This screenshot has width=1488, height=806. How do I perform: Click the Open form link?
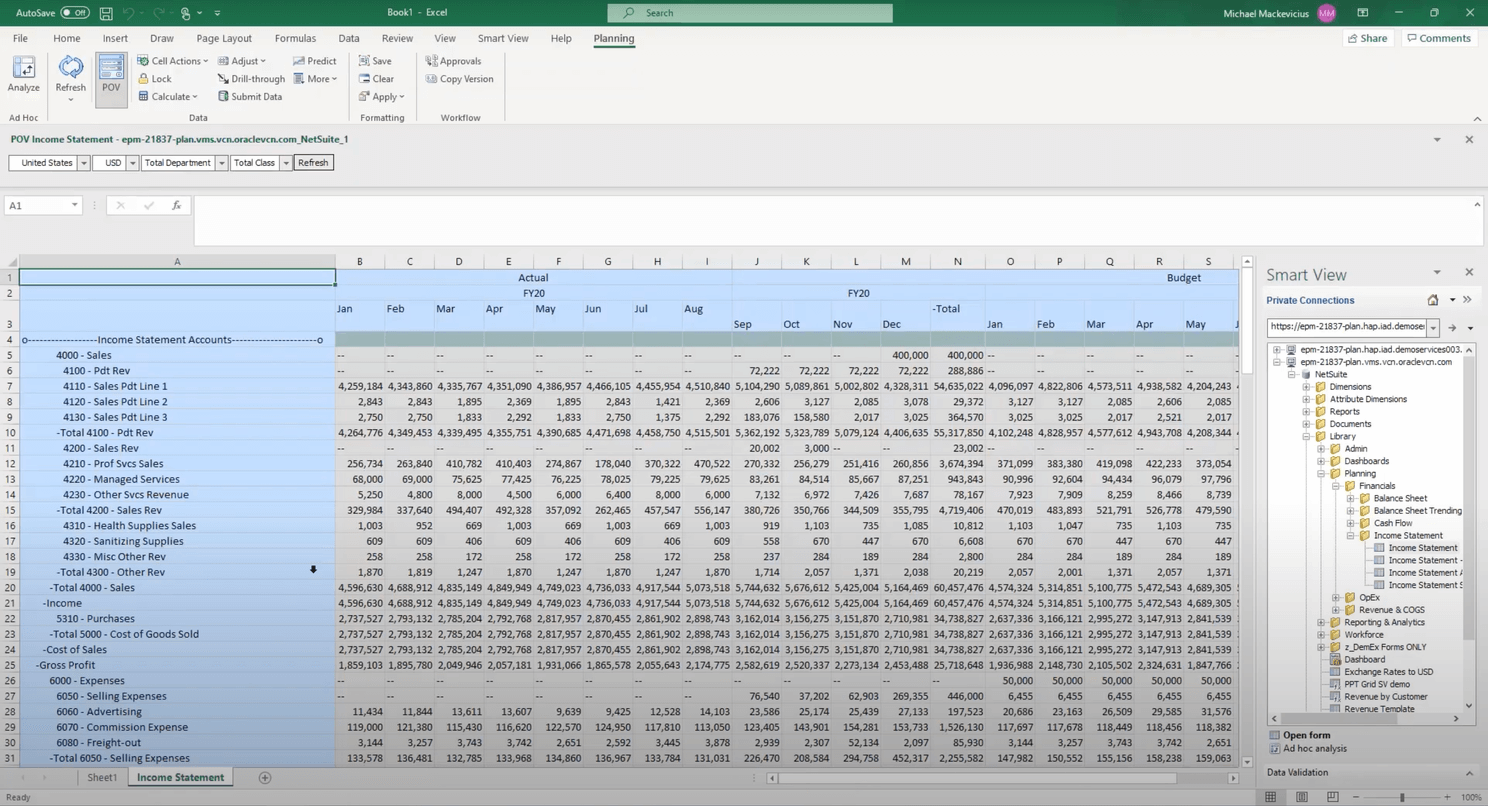(x=1306, y=735)
